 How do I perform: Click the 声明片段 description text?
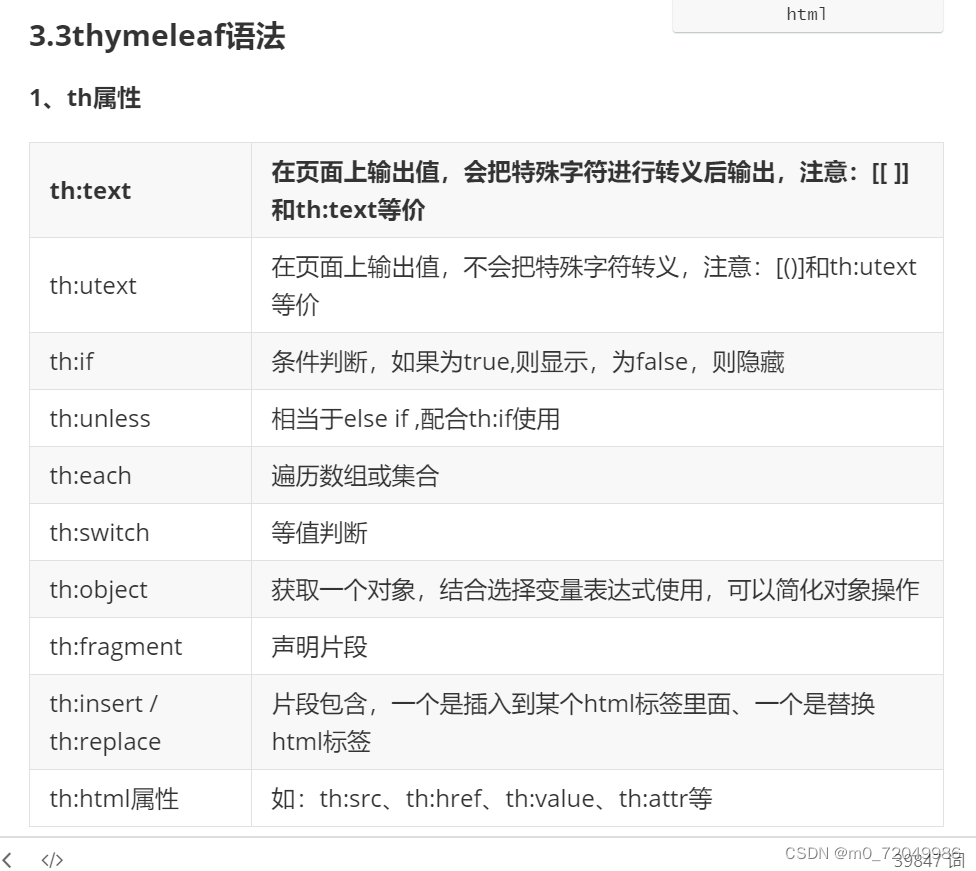pyautogui.click(x=320, y=646)
